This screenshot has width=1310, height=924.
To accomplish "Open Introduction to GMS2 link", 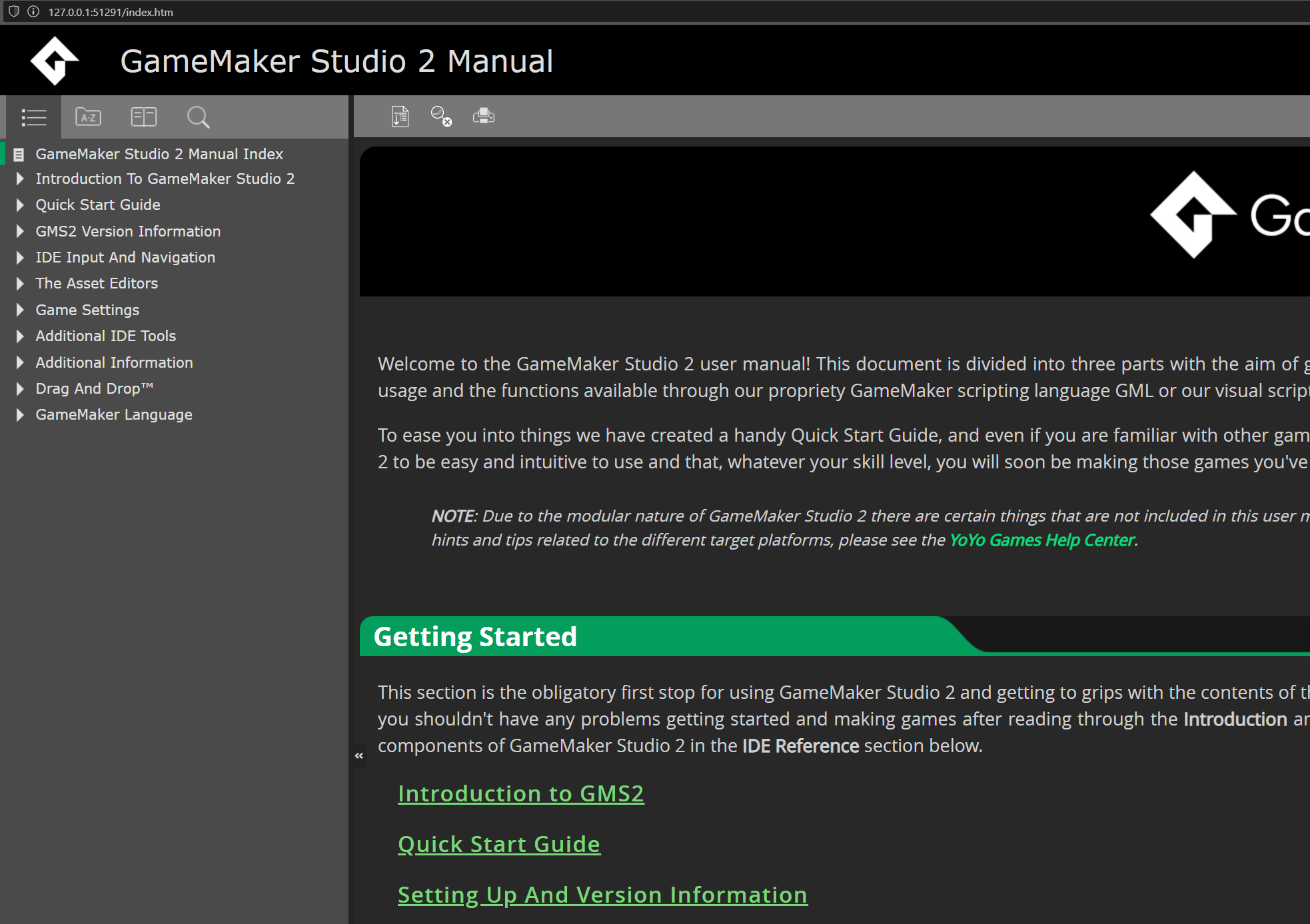I will point(521,793).
